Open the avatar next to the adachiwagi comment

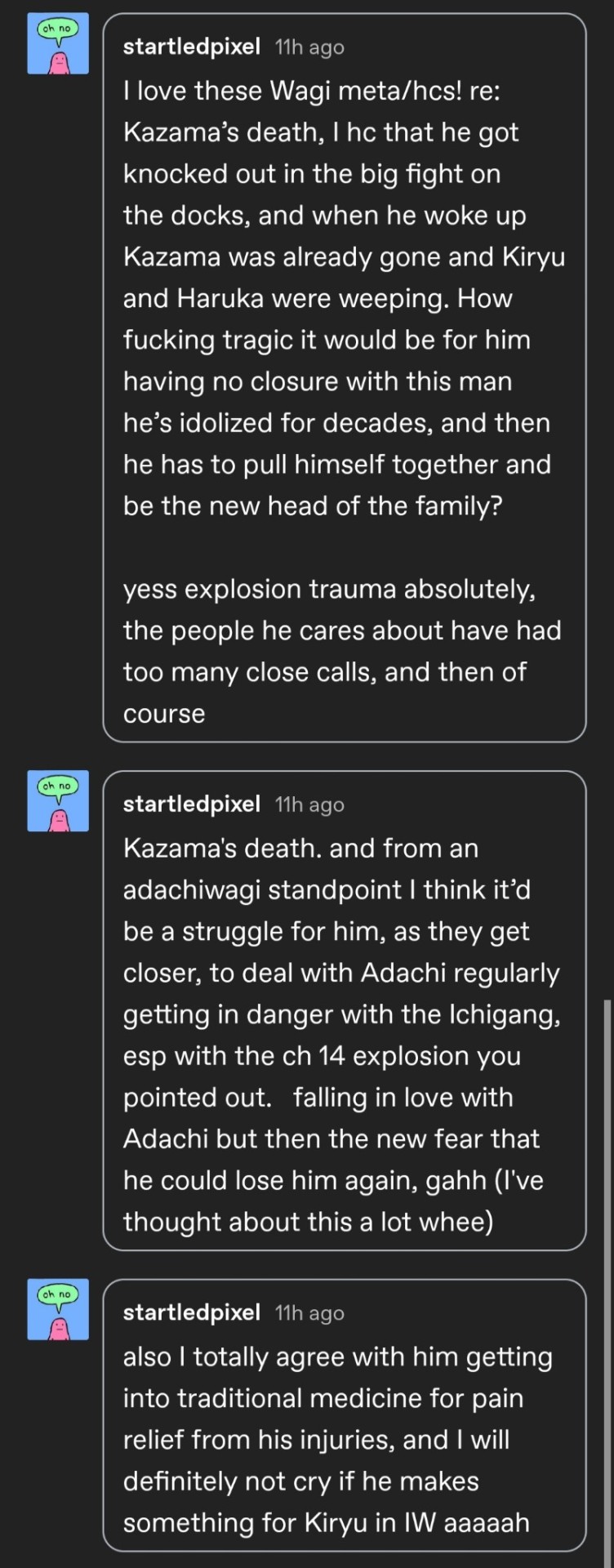pos(58,801)
